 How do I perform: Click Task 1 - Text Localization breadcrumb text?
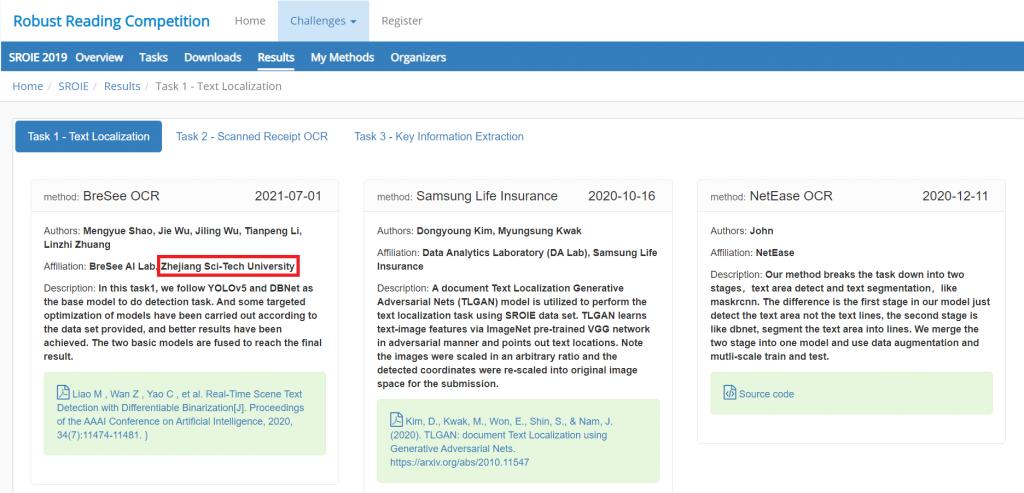(x=218, y=86)
